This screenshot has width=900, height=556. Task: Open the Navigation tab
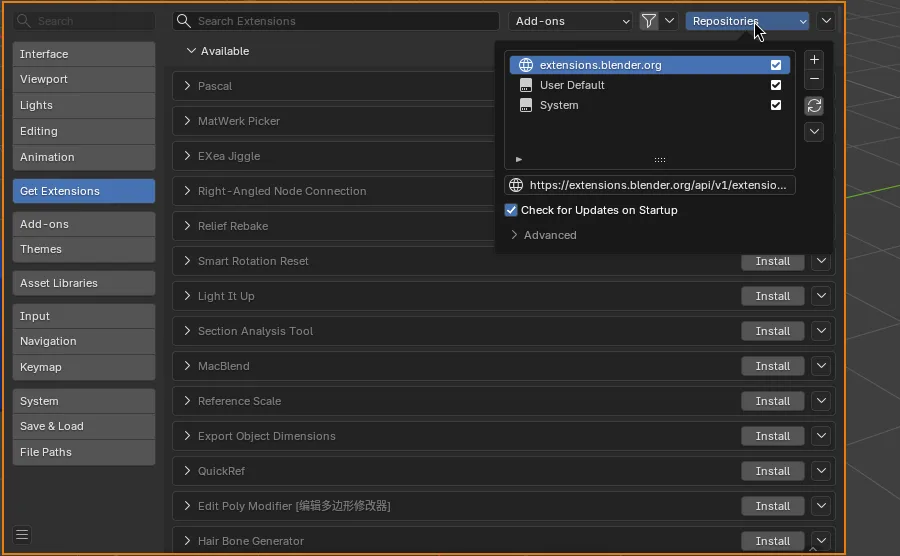click(84, 341)
